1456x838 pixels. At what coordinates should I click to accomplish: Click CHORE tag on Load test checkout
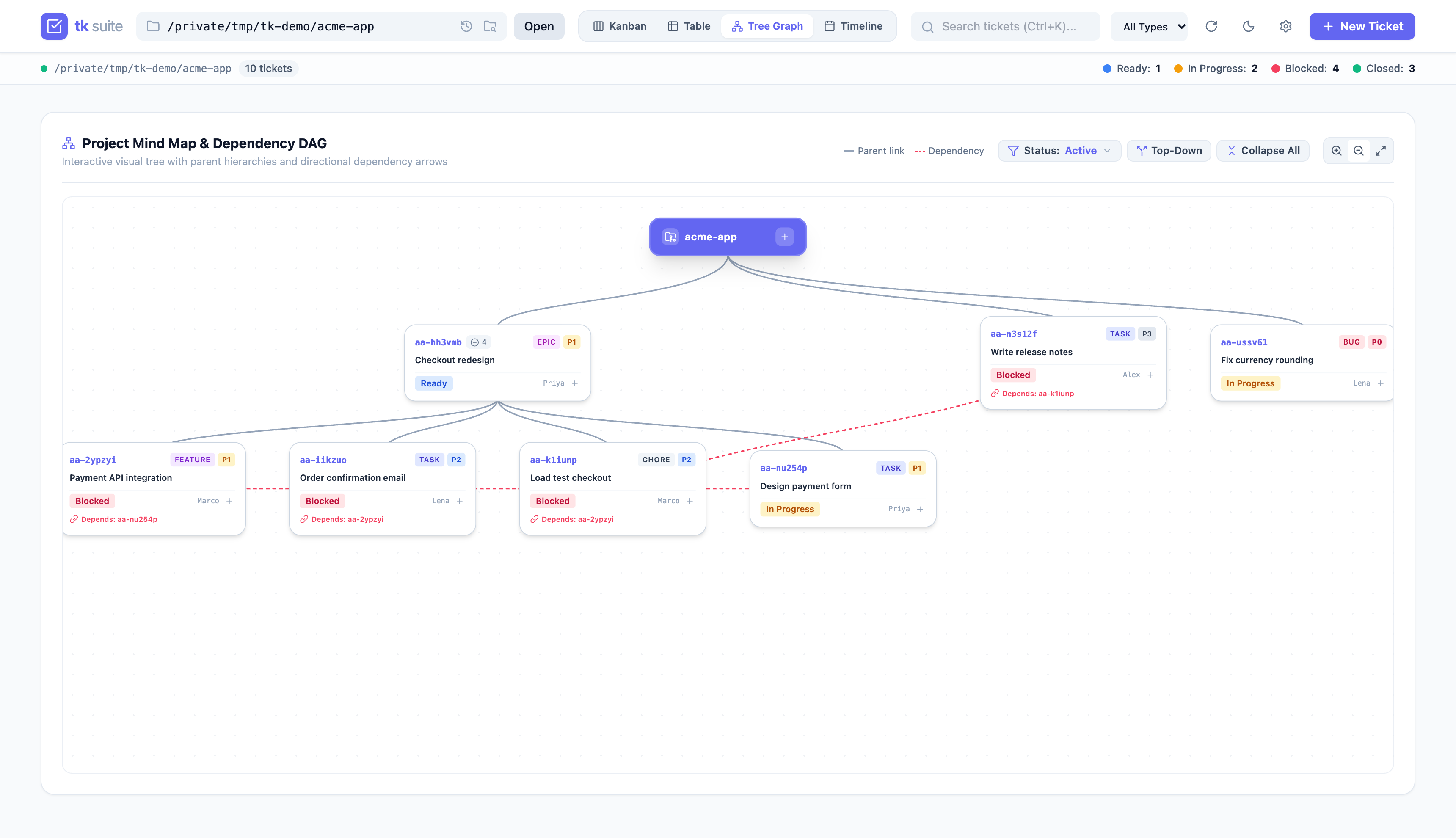(x=656, y=460)
